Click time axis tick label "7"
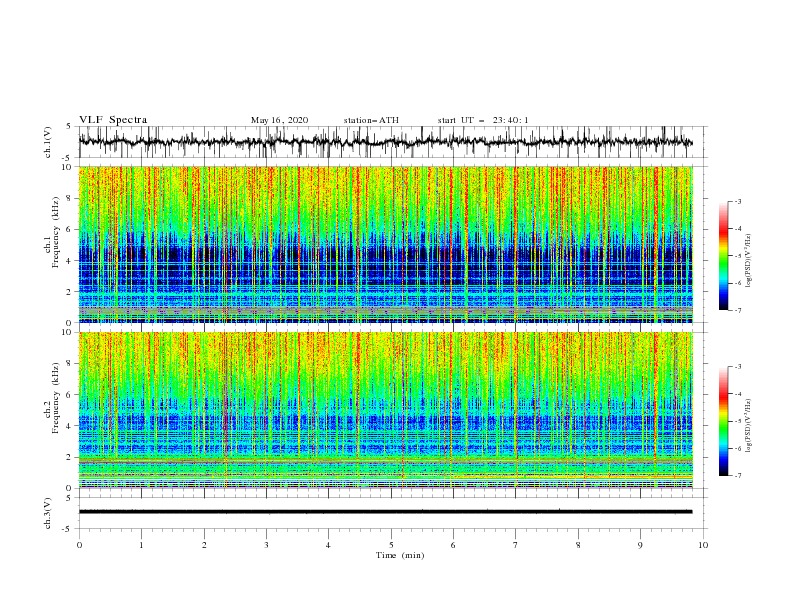Screen dimensions: 792x612 516,545
